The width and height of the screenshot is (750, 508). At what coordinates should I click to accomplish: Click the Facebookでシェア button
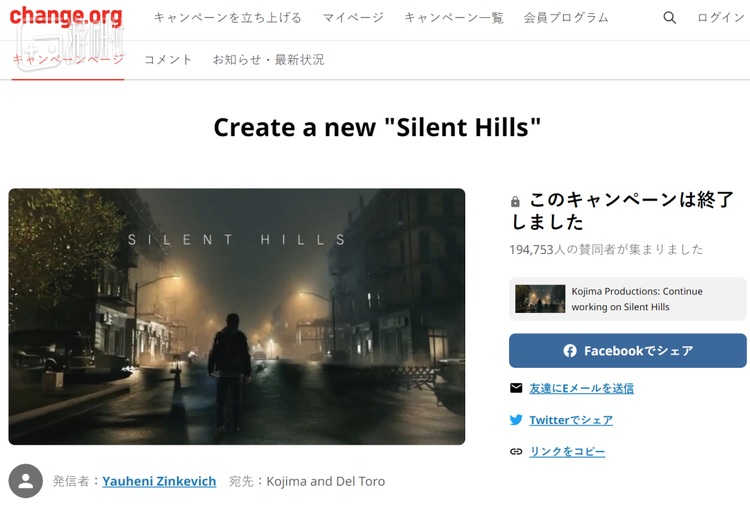[x=628, y=351]
